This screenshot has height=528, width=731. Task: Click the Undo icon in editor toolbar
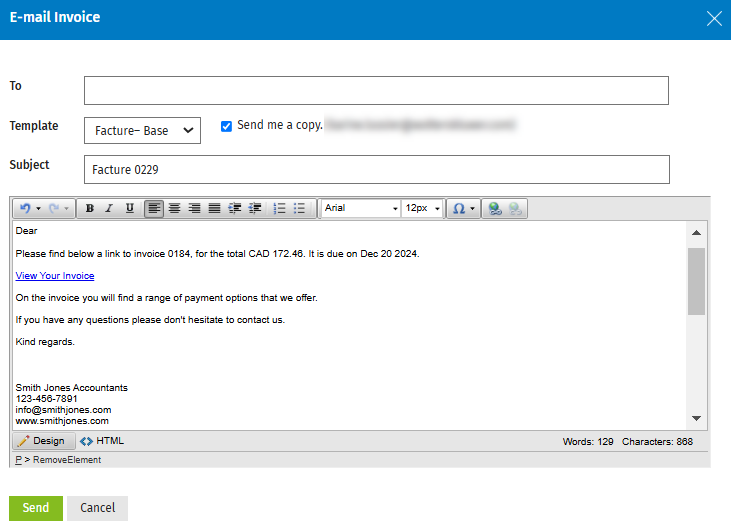pos(25,208)
